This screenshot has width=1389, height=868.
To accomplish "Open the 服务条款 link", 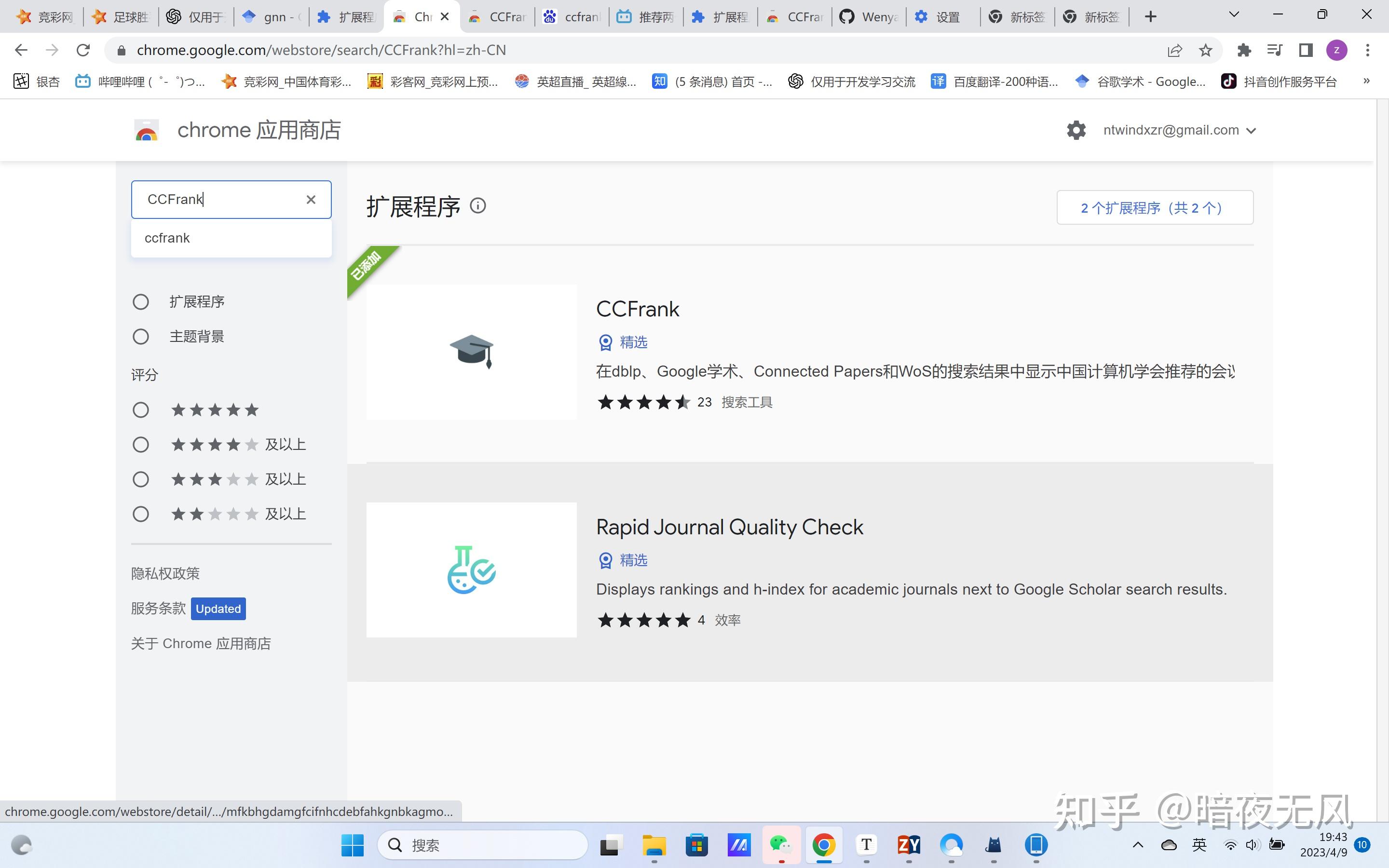I will pyautogui.click(x=158, y=609).
